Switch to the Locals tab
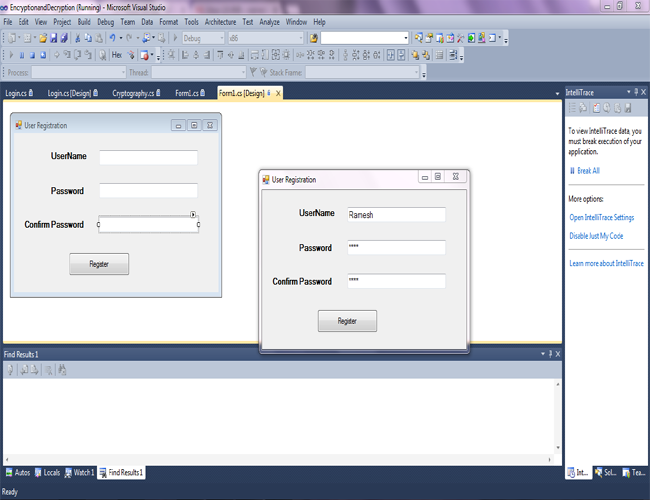 coord(47,473)
